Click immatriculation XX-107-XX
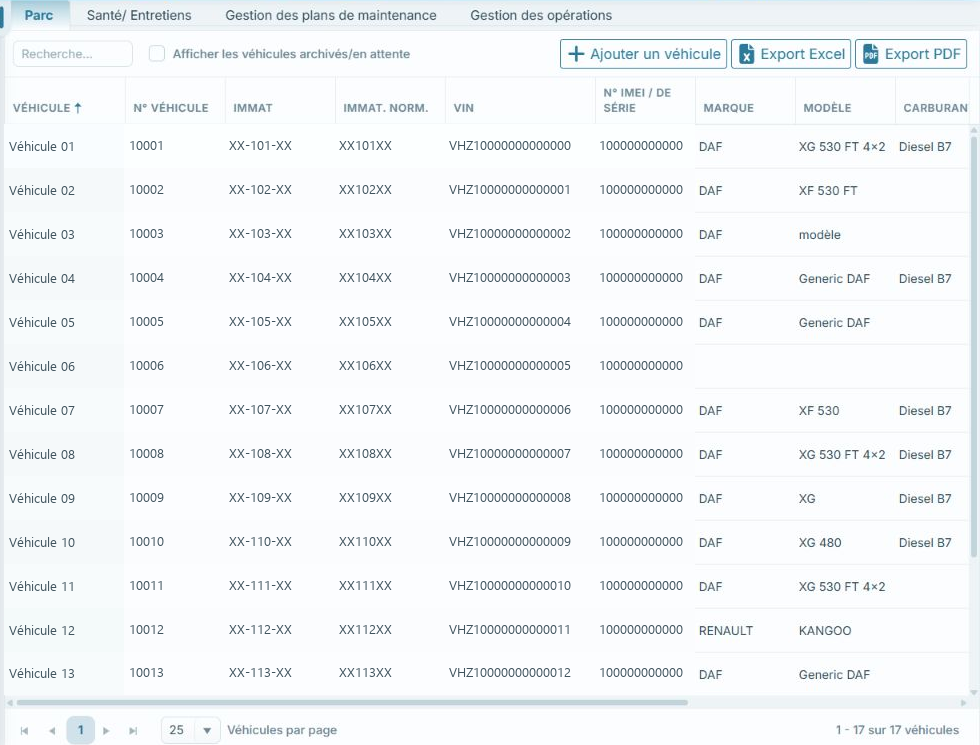This screenshot has height=745, width=980. [x=260, y=410]
